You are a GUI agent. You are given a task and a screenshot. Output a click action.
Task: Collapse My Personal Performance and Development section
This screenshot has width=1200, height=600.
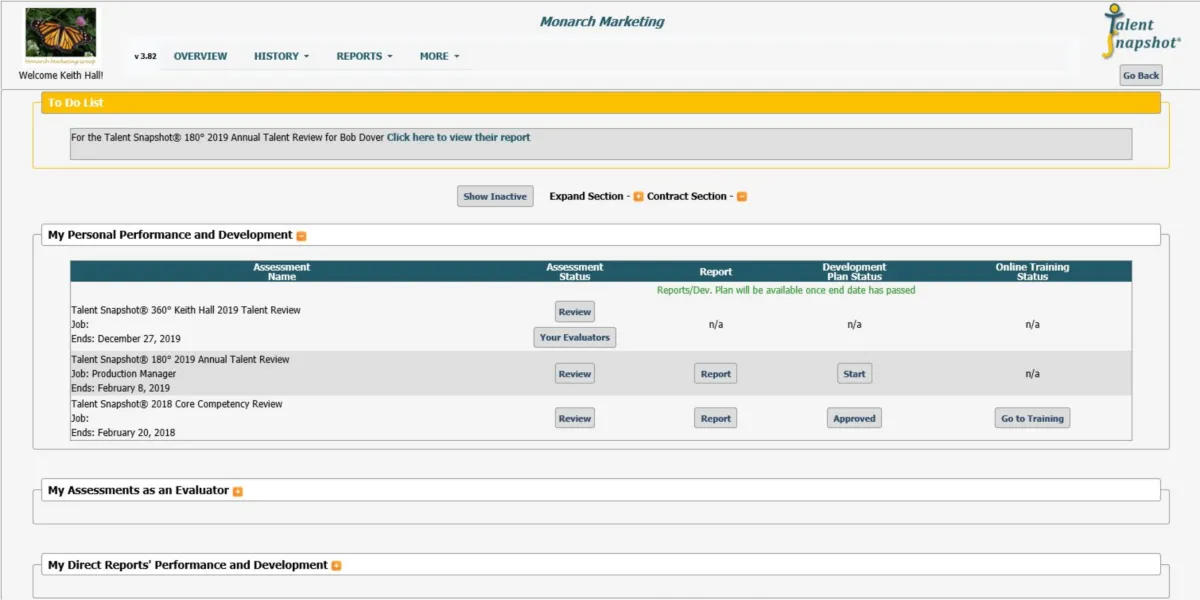(301, 236)
